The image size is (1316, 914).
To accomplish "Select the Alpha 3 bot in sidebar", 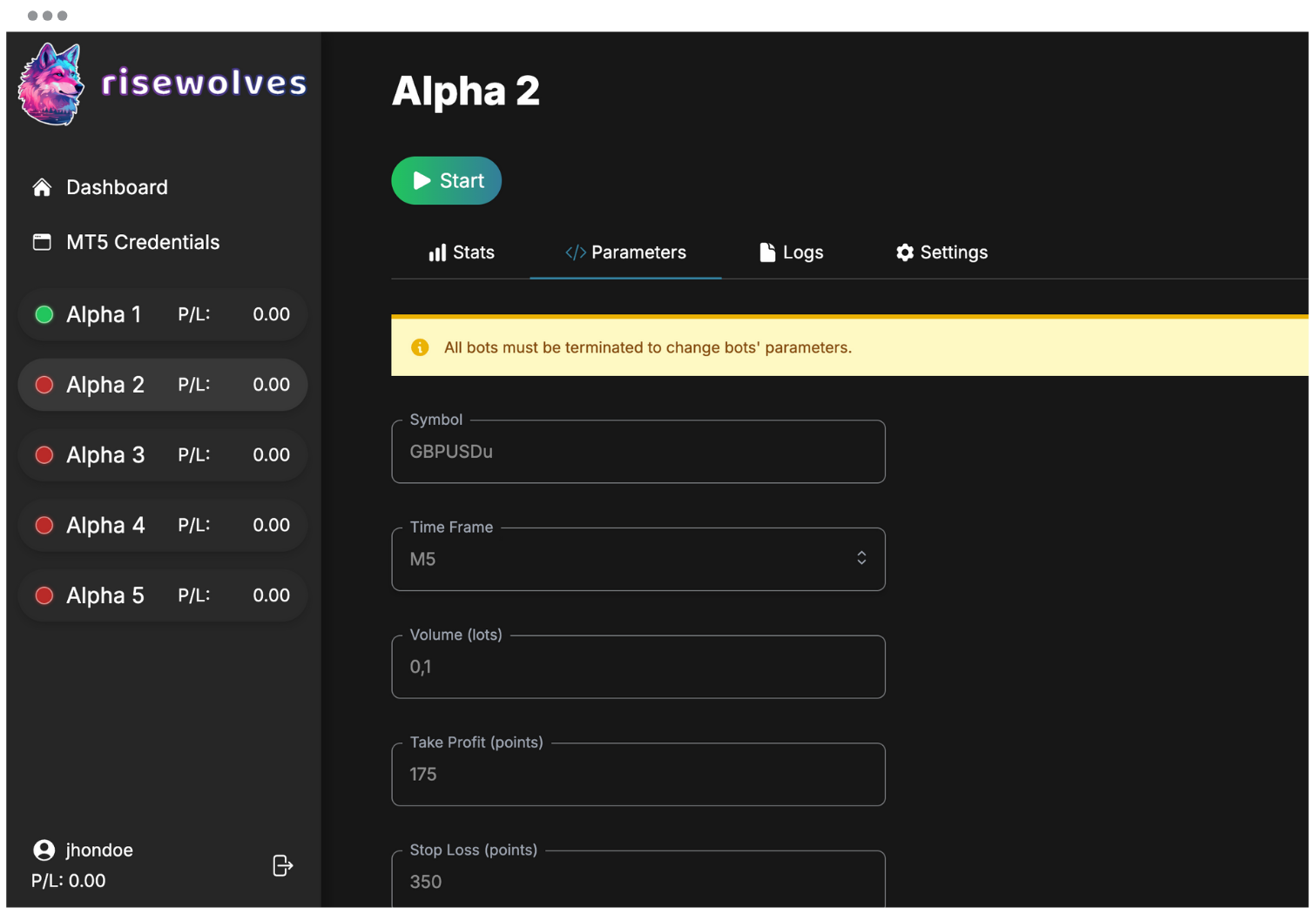I will (x=163, y=455).
